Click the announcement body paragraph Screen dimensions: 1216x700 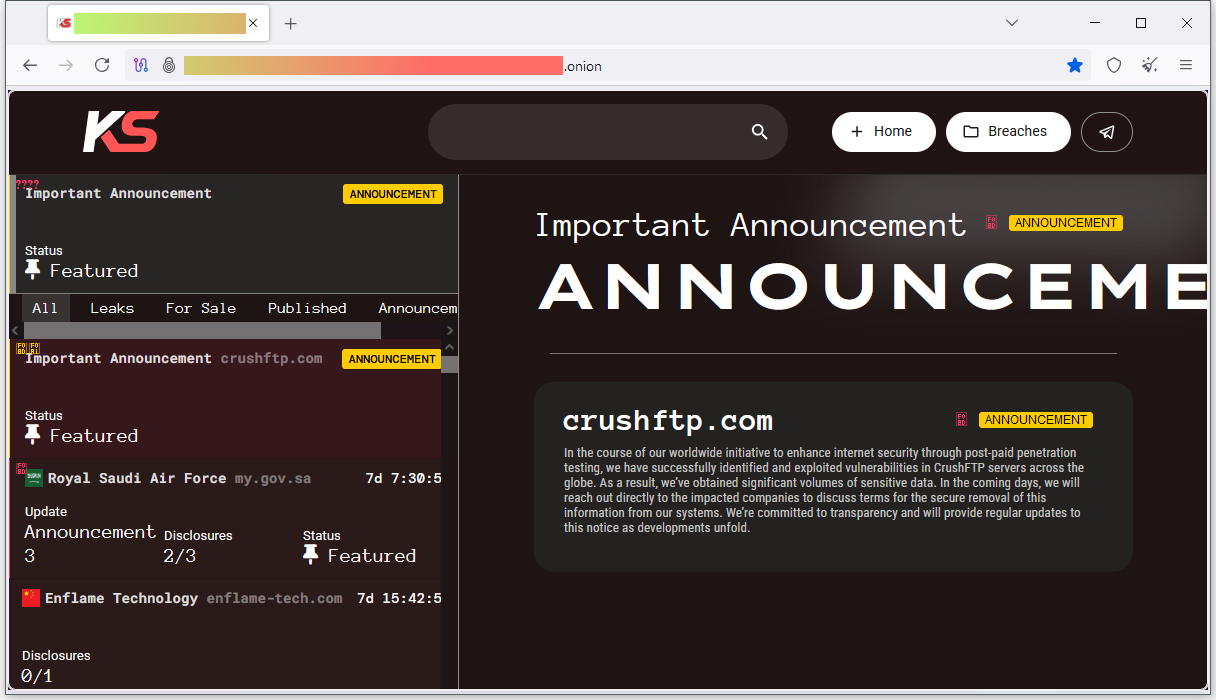point(823,490)
